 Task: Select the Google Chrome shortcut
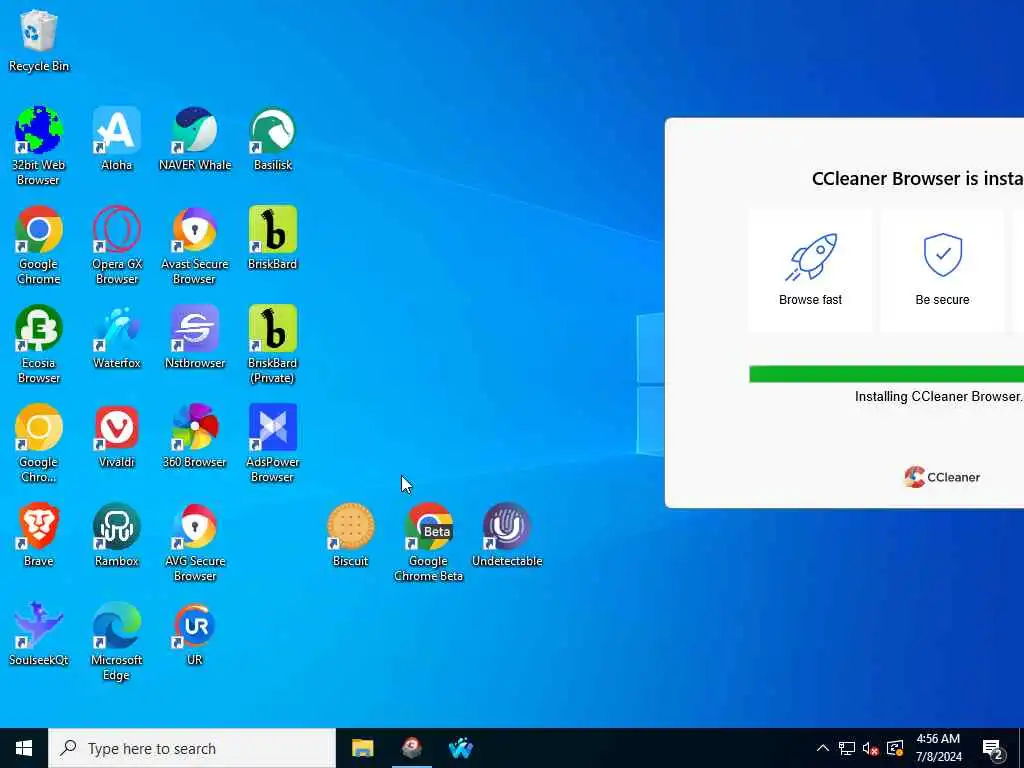point(39,246)
